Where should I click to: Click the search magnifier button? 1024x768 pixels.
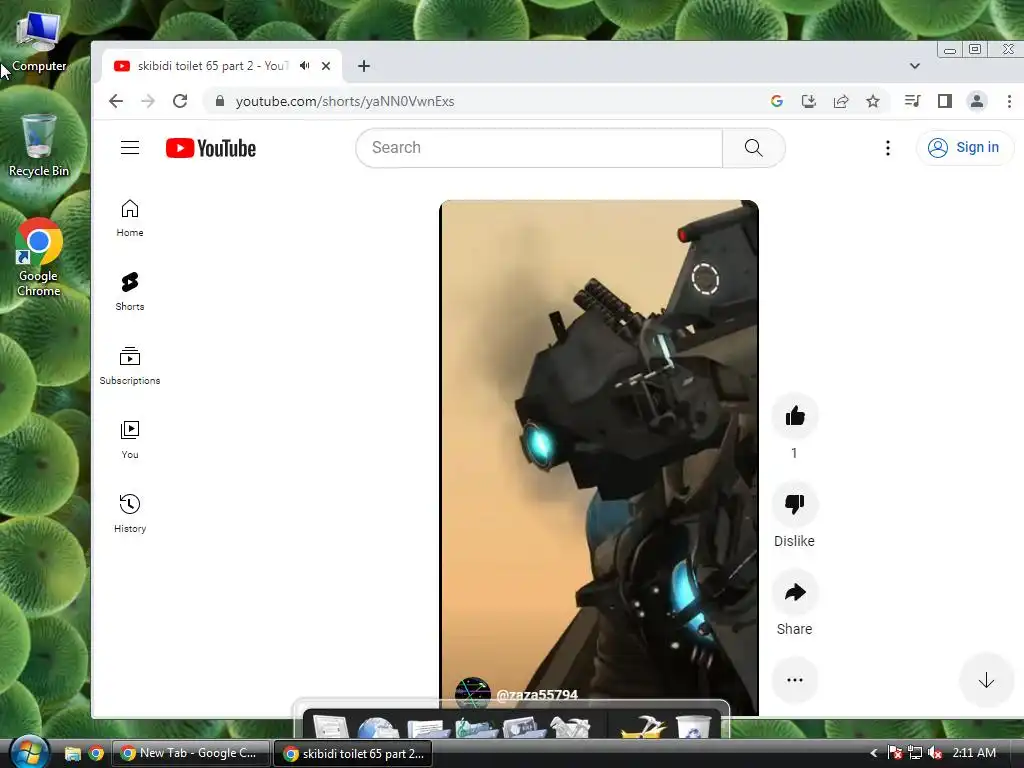point(754,148)
